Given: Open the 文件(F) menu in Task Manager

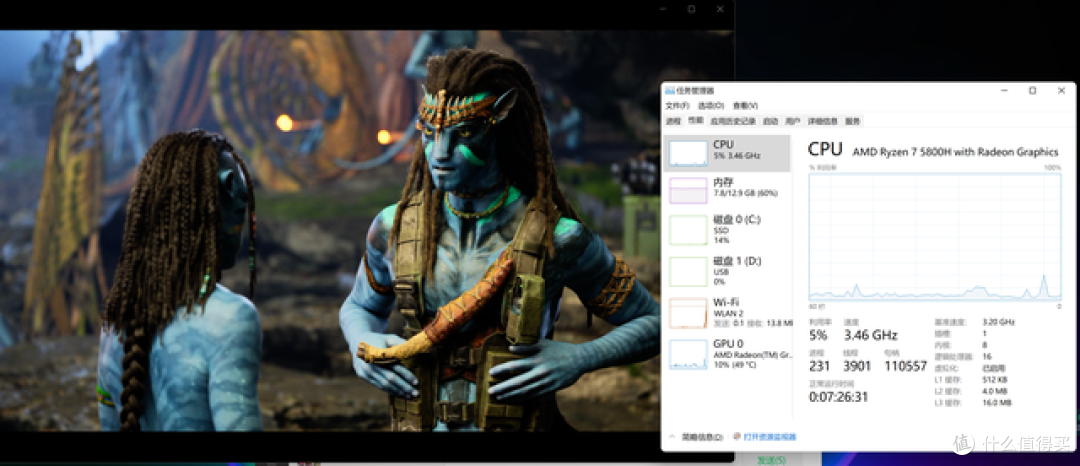Looking at the screenshot, I should pos(677,106).
